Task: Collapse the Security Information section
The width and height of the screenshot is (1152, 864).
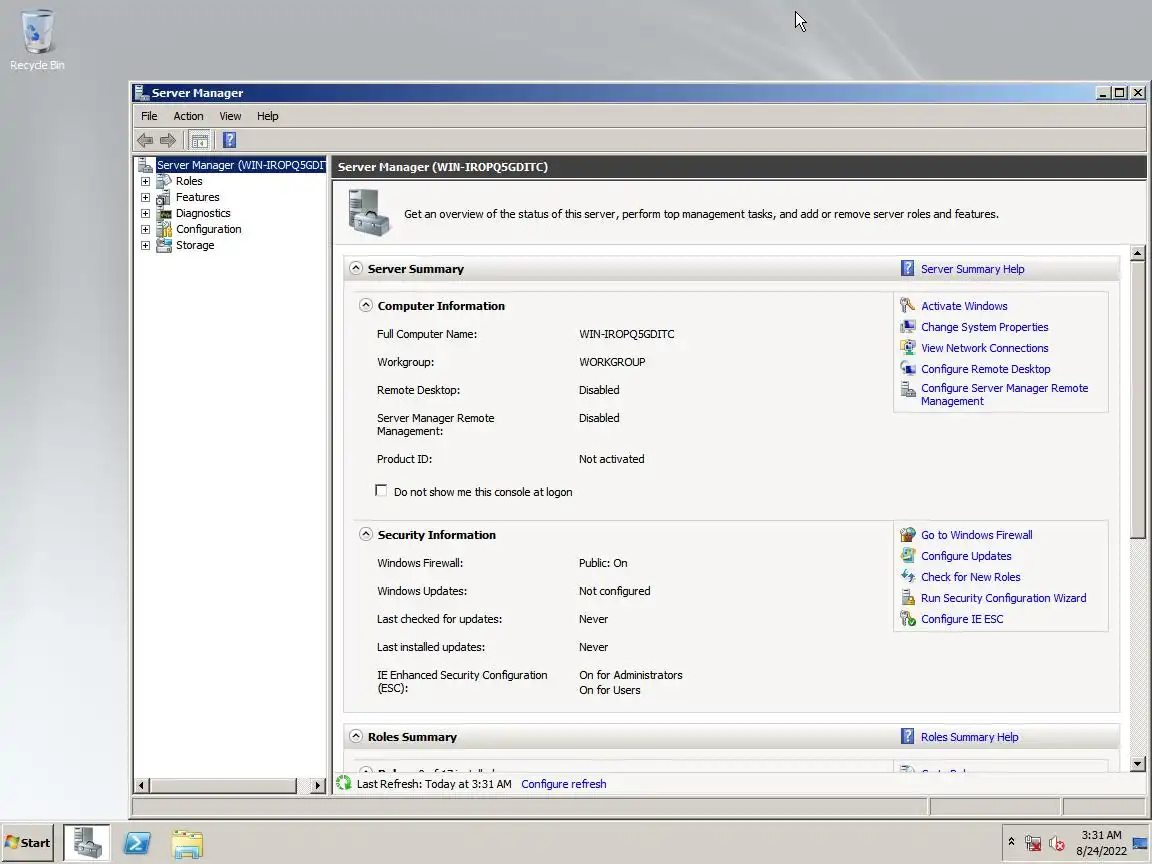Action: pos(366,534)
